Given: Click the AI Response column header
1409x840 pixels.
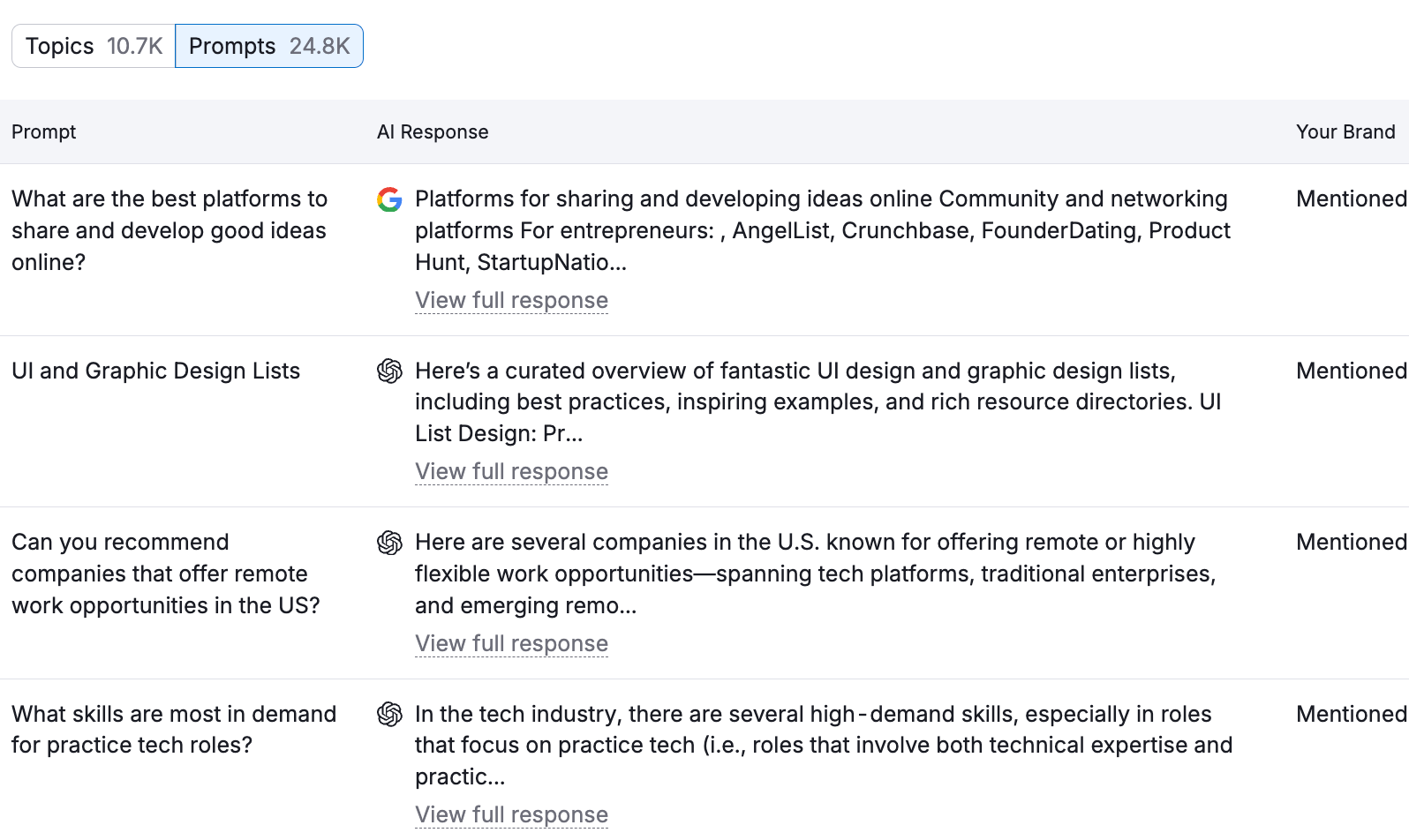Looking at the screenshot, I should 433,132.
